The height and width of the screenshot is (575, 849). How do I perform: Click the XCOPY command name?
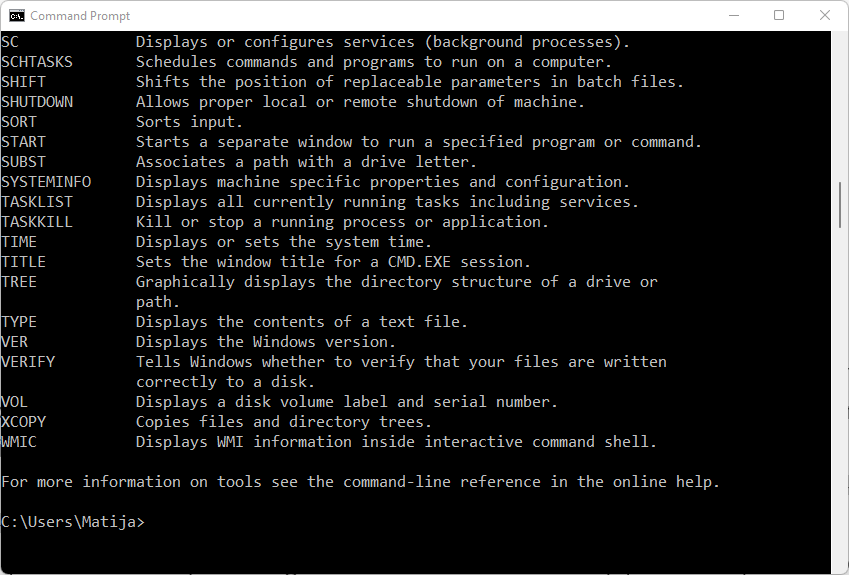(23, 422)
